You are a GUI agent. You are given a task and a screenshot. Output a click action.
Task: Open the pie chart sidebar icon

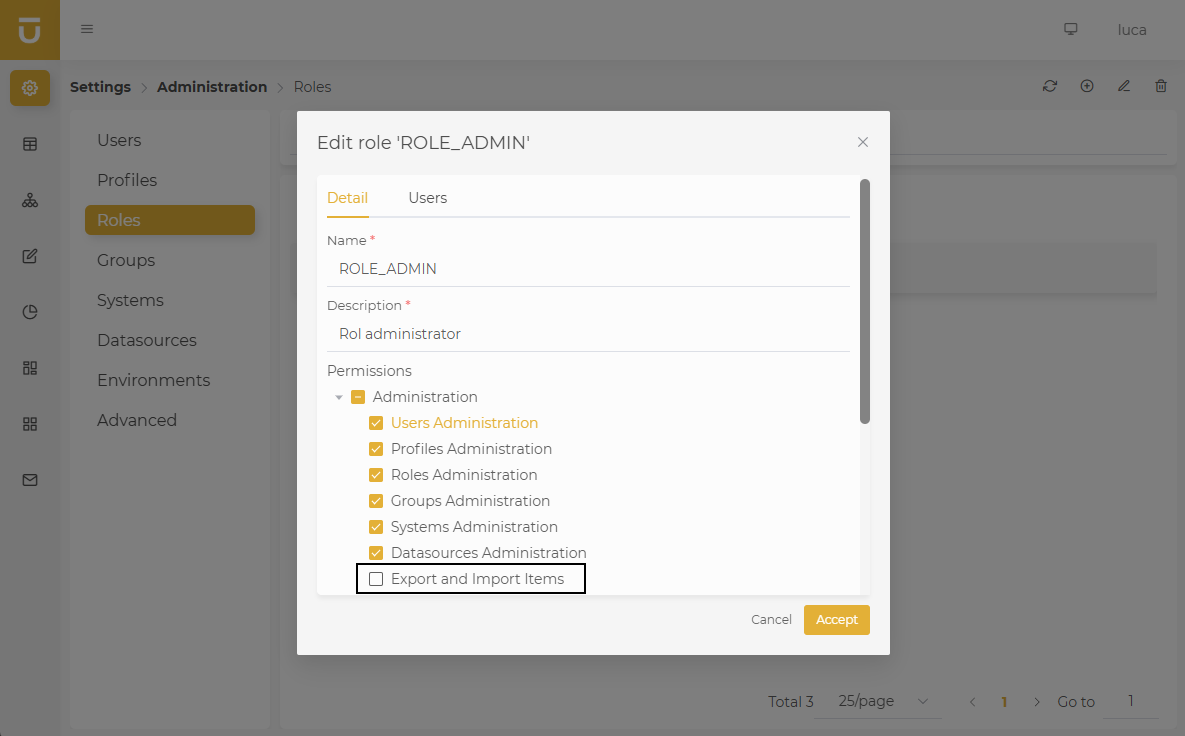point(30,312)
